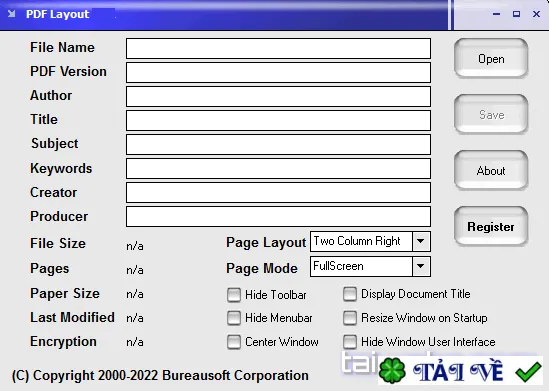549x391 pixels.
Task: Expand the Page Mode dropdown arrow
Action: (421, 266)
